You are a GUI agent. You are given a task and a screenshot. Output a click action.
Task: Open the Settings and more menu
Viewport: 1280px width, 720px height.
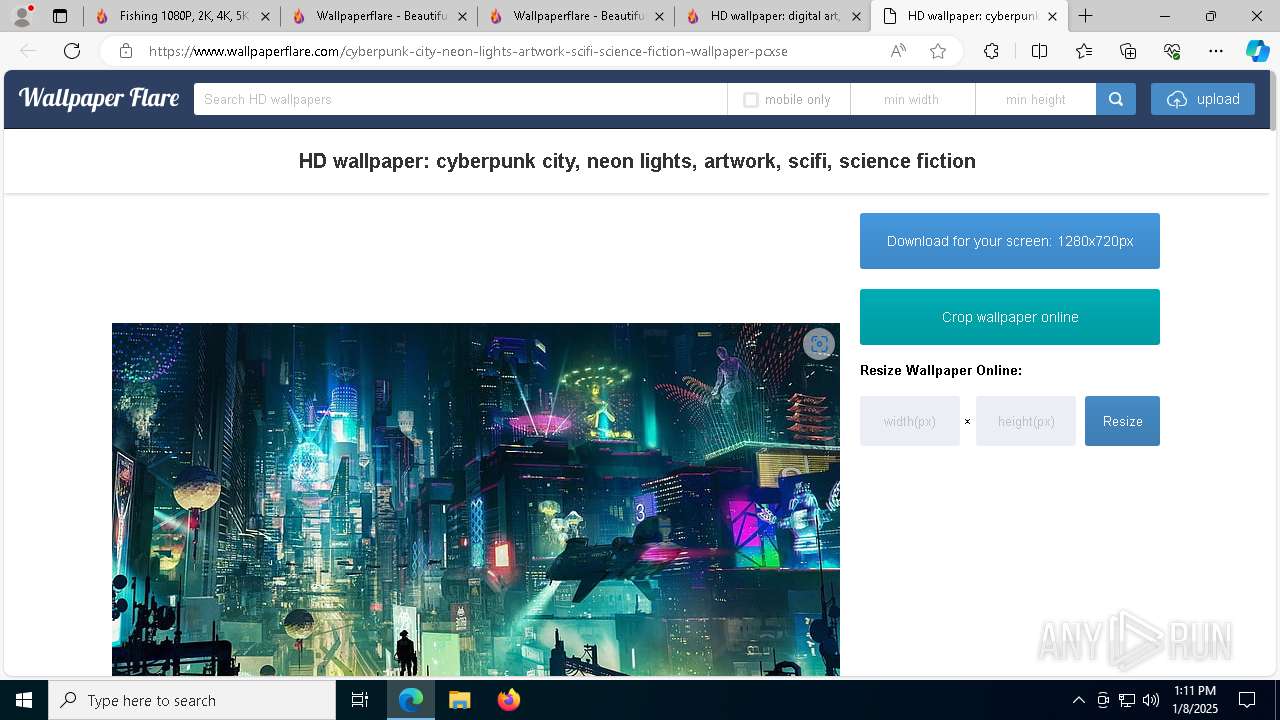pos(1216,51)
